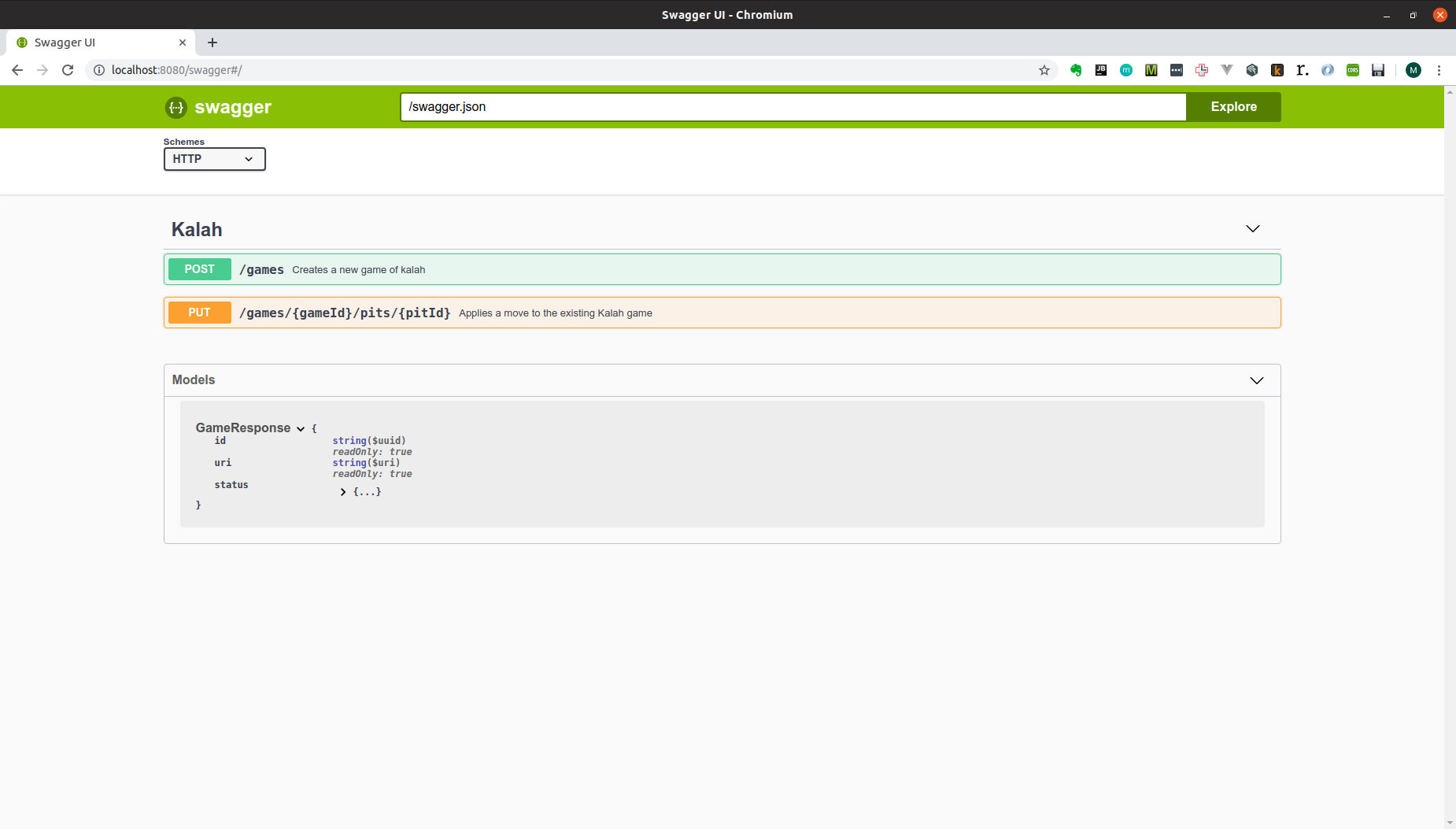1456x829 pixels.
Task: Expand the PUT /games/{gameId}/pits/{pitId} operation
Action: 722,313
